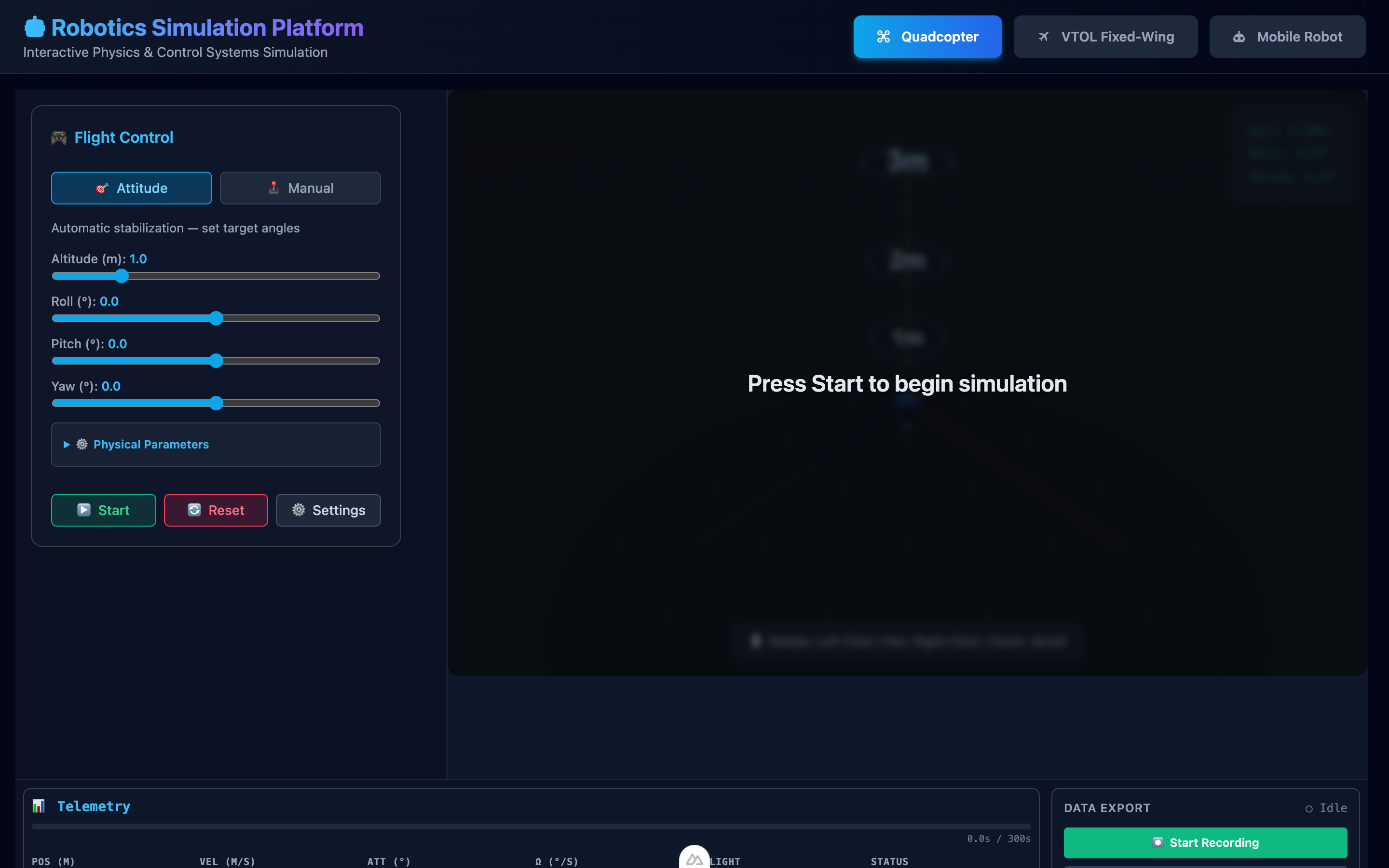Click the Roll angle slider
This screenshot has height=868, width=1389.
tap(216, 319)
